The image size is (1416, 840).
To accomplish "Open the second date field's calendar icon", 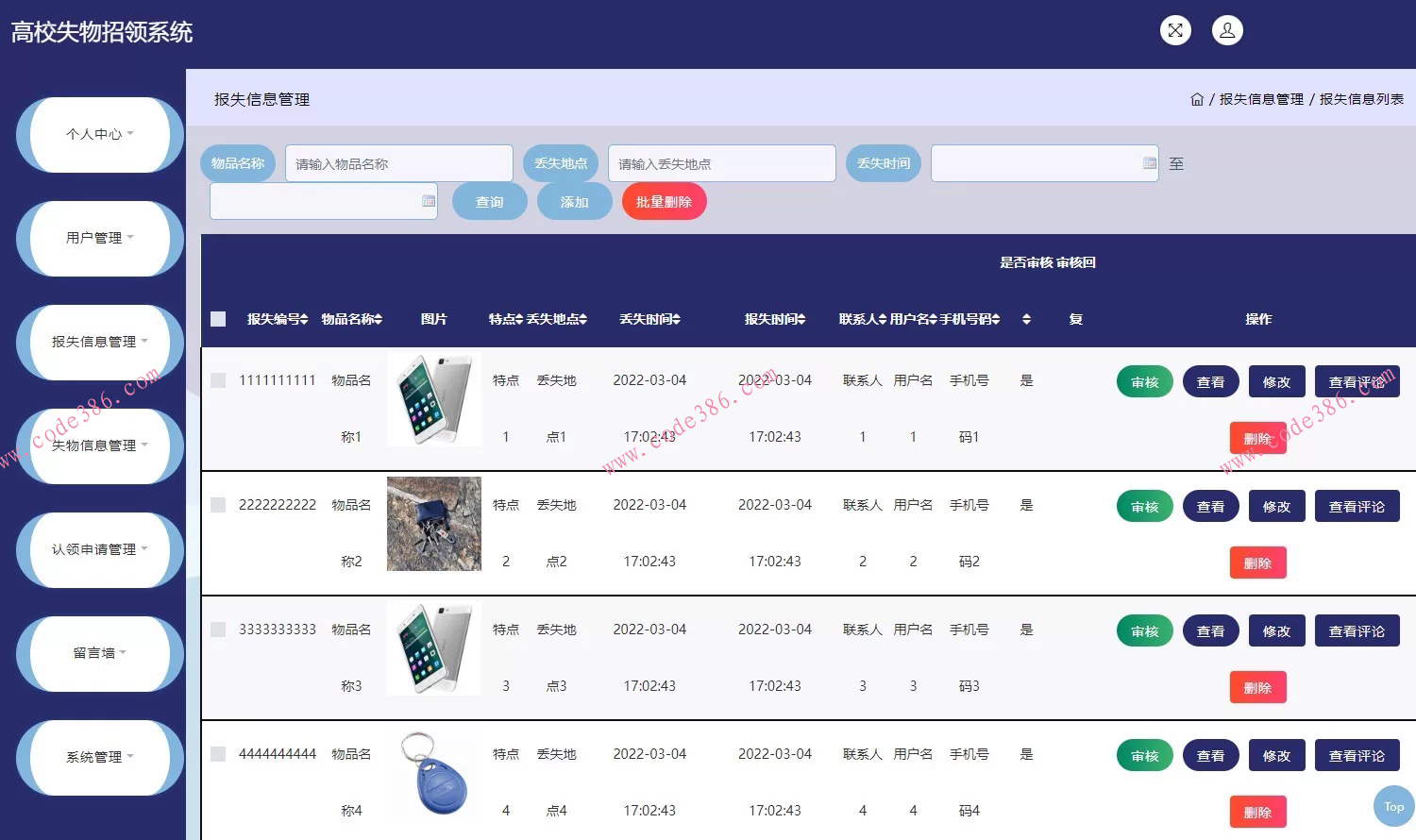I will pyautogui.click(x=427, y=200).
